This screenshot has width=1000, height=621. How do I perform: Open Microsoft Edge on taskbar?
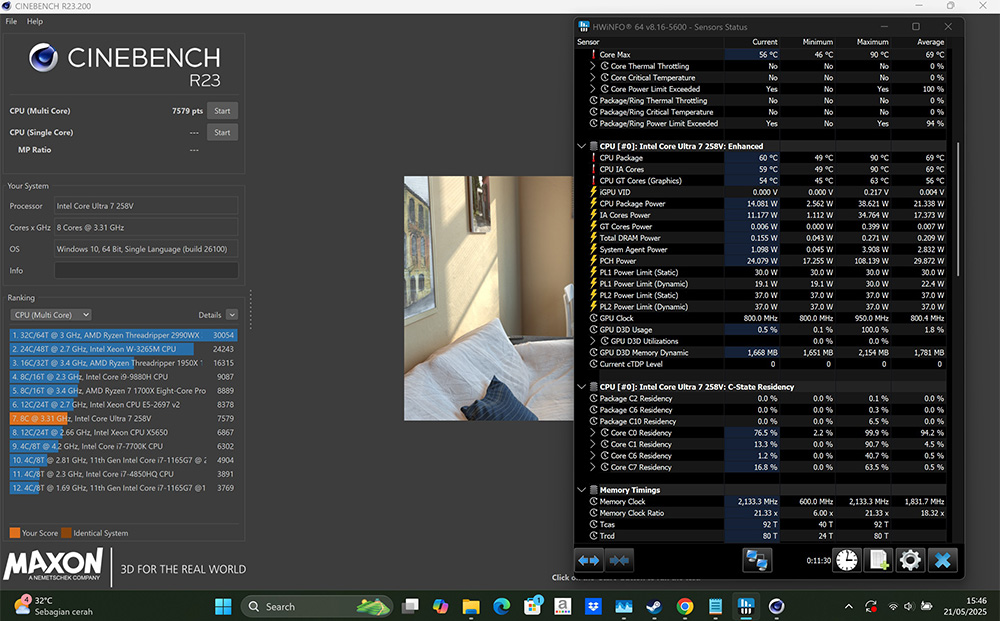501,606
